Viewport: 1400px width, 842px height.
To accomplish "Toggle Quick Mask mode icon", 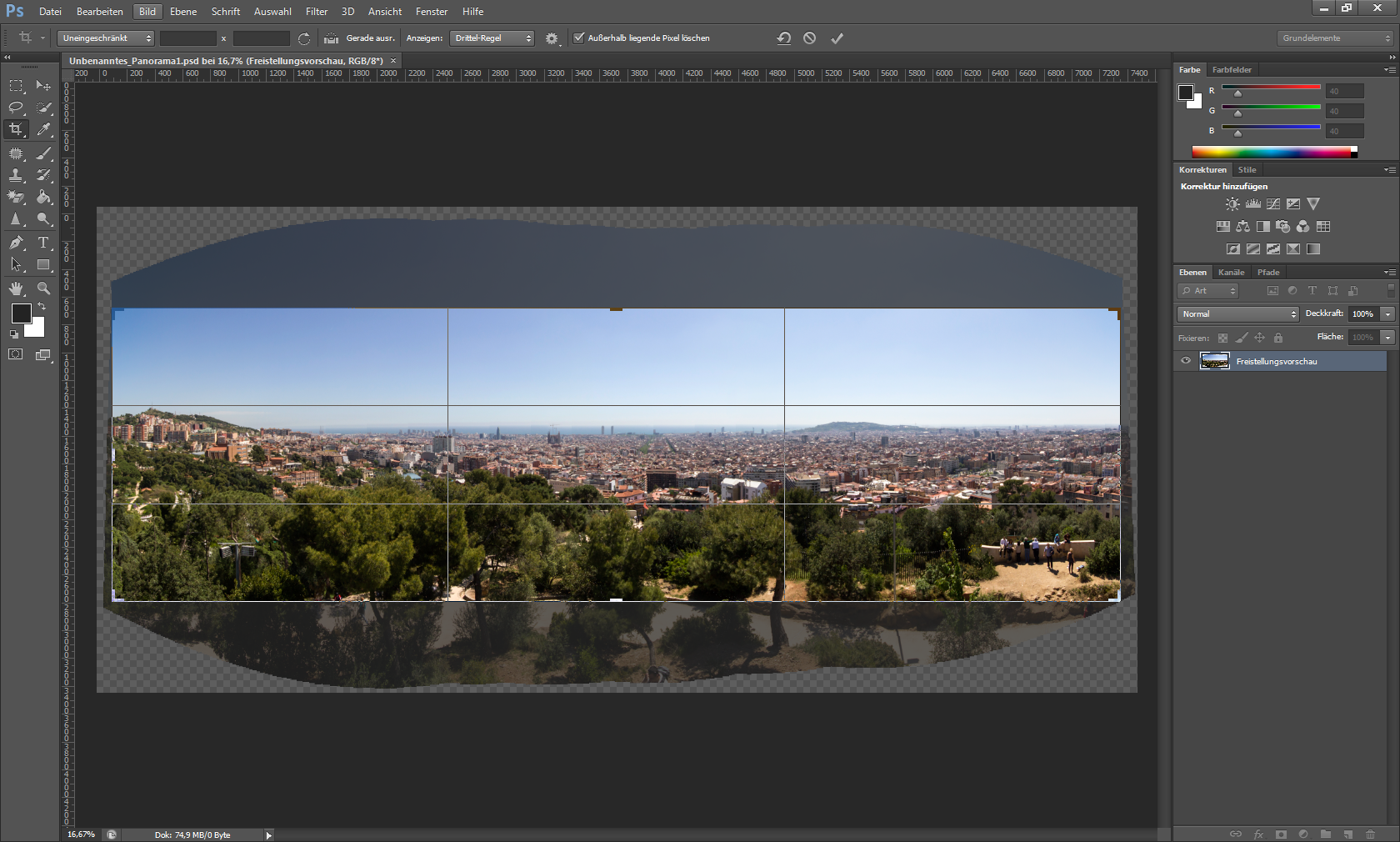I will (16, 354).
